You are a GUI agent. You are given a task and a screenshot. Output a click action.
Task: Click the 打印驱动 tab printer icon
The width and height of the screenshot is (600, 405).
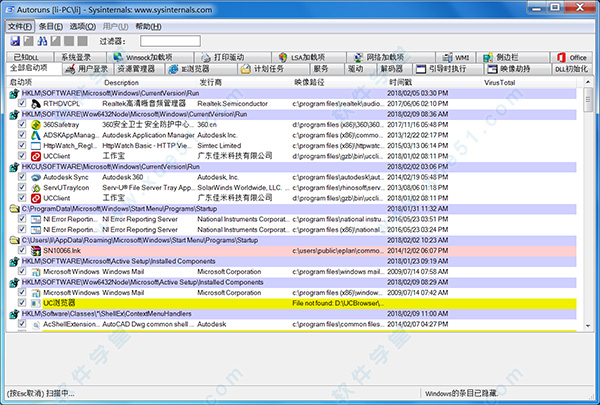point(206,57)
